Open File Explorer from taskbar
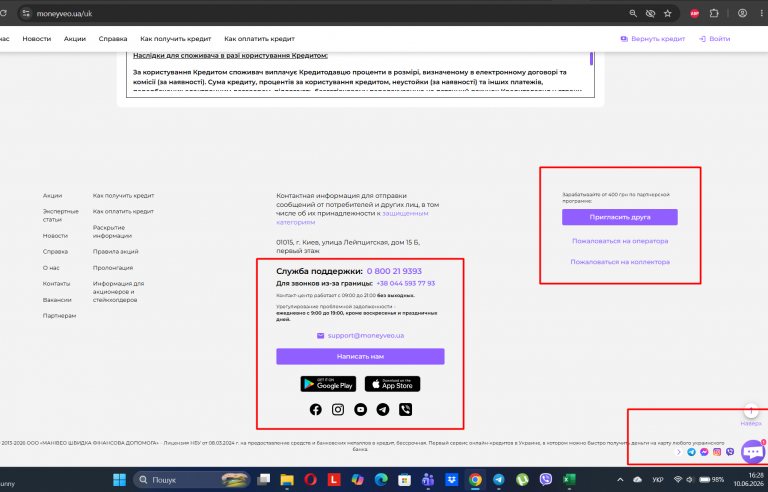The height and width of the screenshot is (492, 768). (x=287, y=480)
